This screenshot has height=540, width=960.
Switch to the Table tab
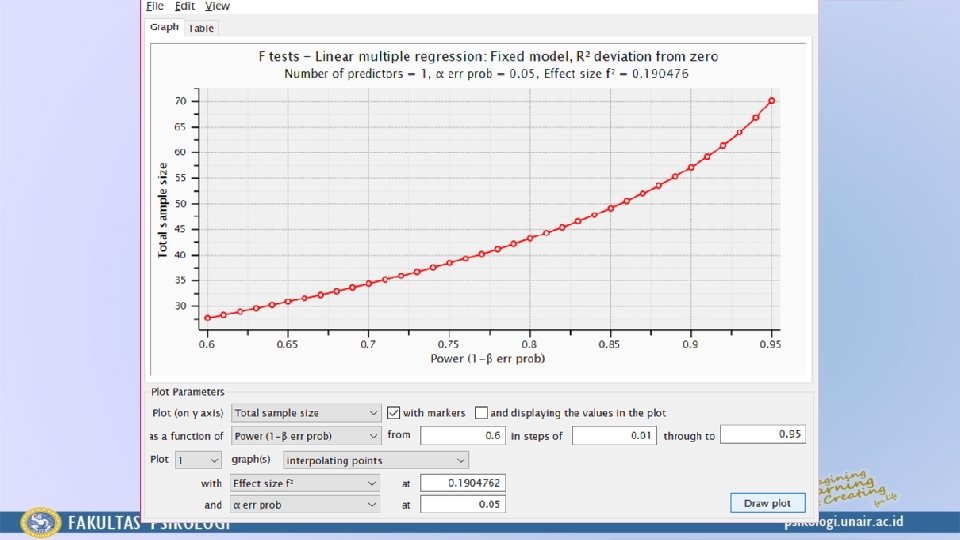click(201, 28)
